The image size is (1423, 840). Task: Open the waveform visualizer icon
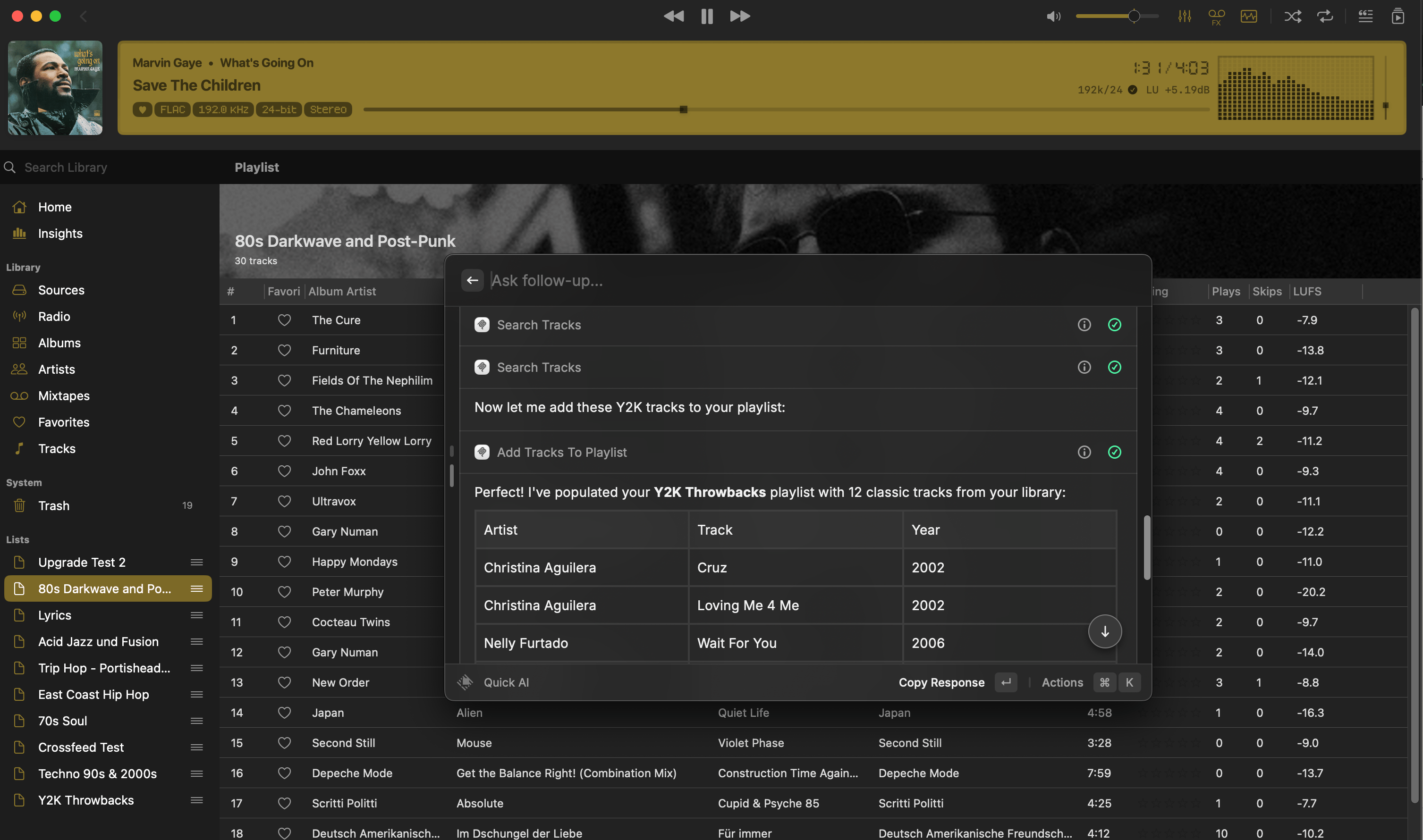(1249, 17)
